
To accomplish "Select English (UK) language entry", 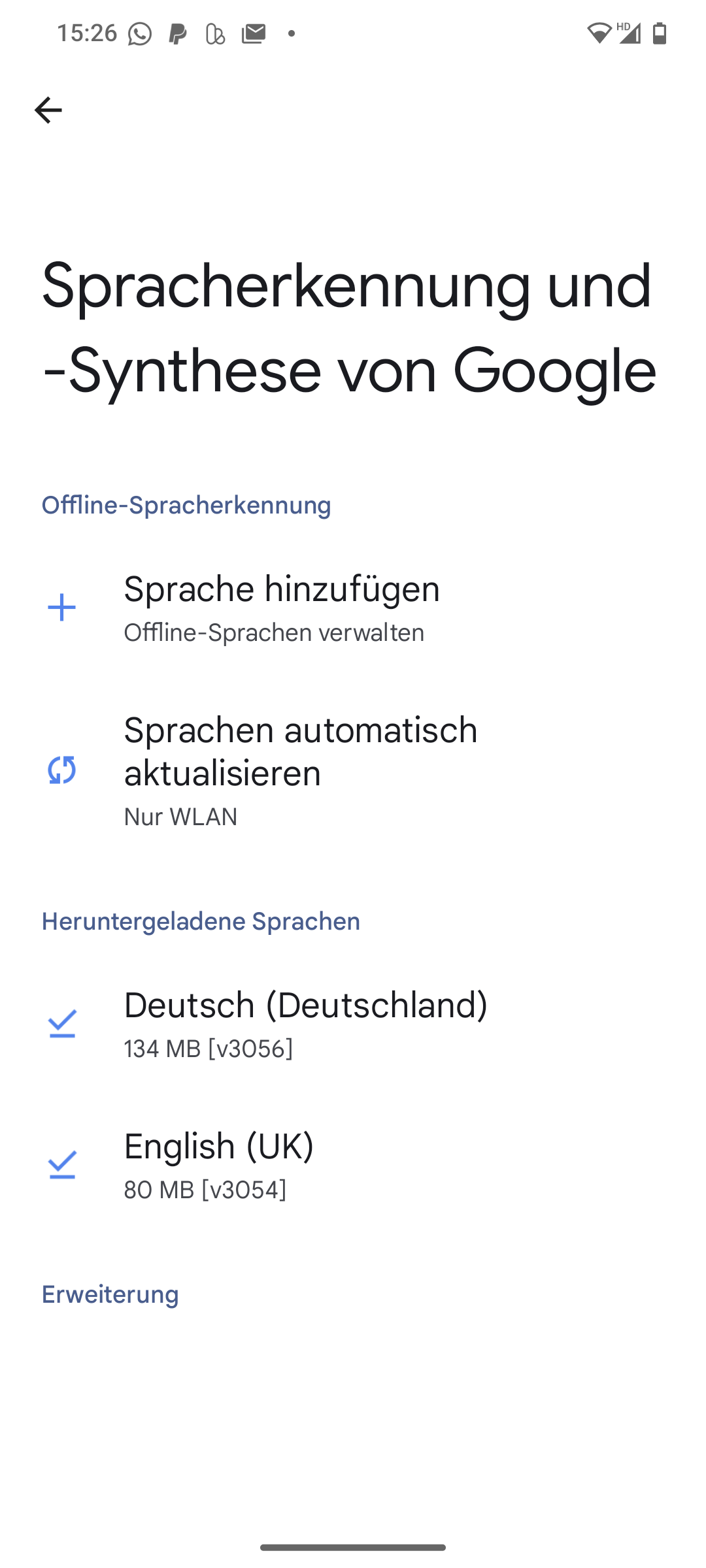I will coord(219,1146).
